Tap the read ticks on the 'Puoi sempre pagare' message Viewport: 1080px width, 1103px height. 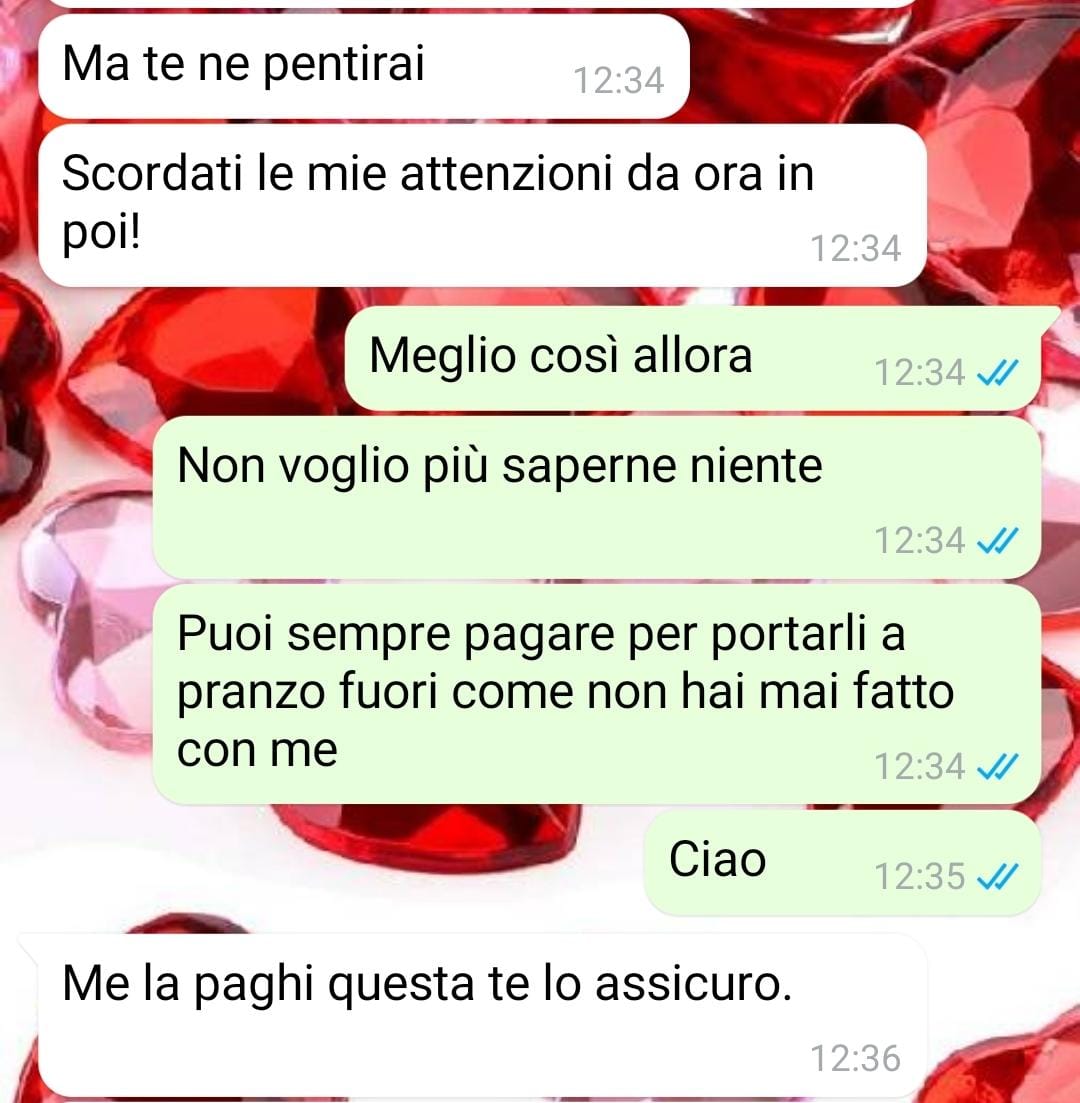point(998,767)
